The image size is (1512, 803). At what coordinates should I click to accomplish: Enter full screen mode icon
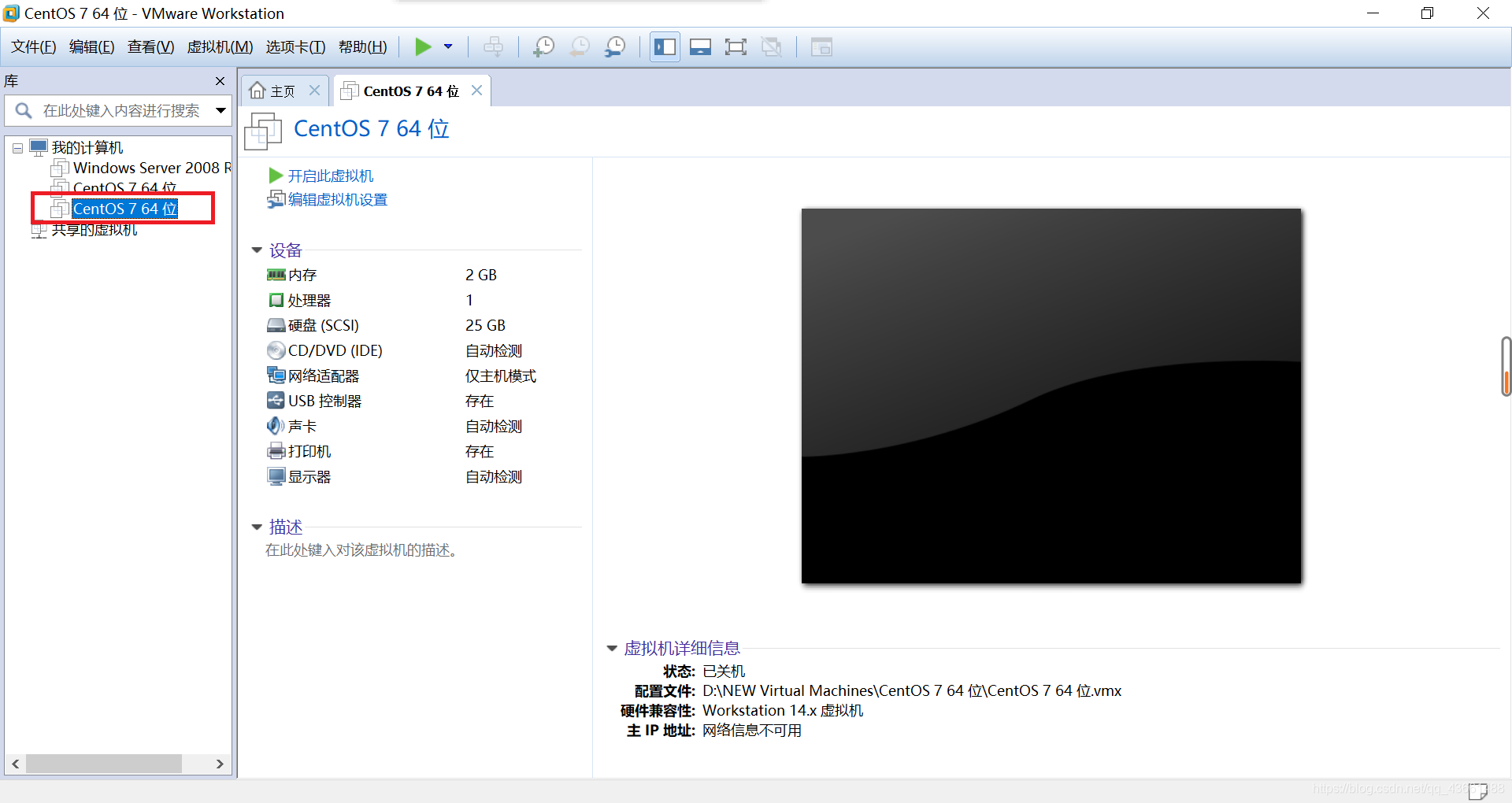736,47
